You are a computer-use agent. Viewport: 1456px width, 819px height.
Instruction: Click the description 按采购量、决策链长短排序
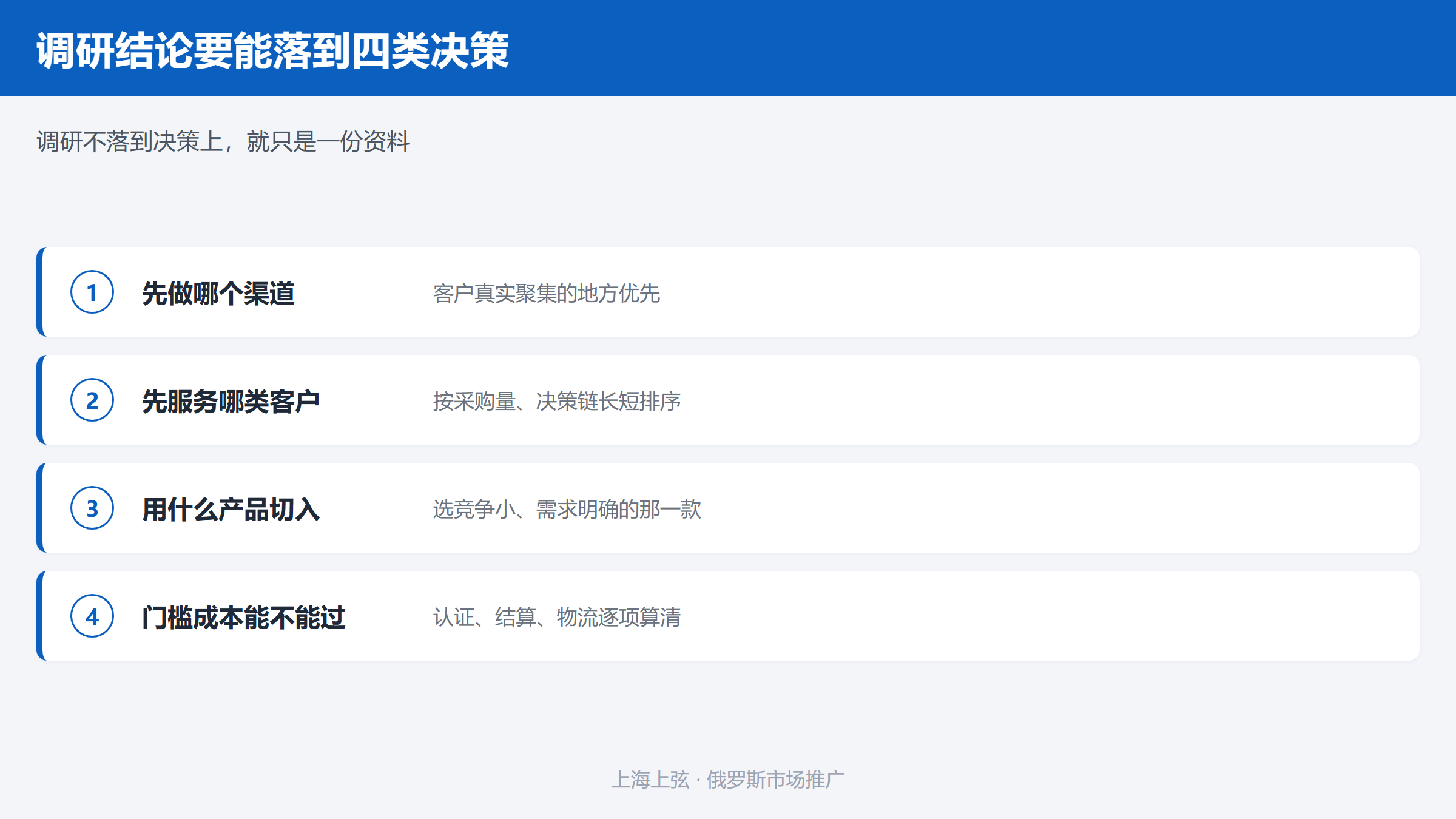pyautogui.click(x=557, y=401)
